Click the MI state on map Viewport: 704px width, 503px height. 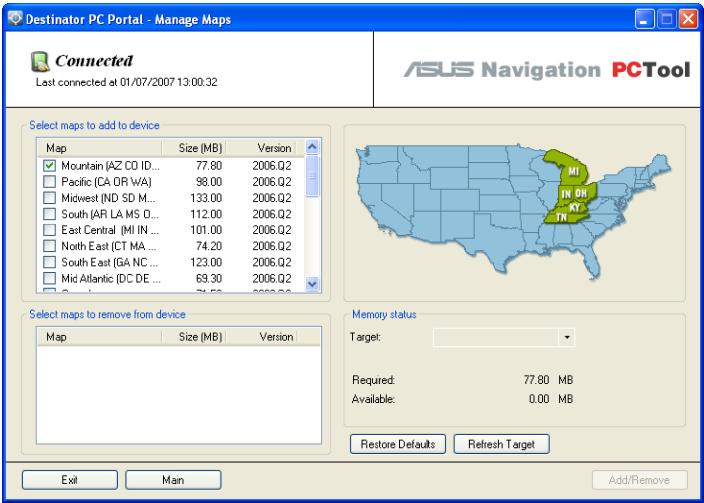(574, 171)
